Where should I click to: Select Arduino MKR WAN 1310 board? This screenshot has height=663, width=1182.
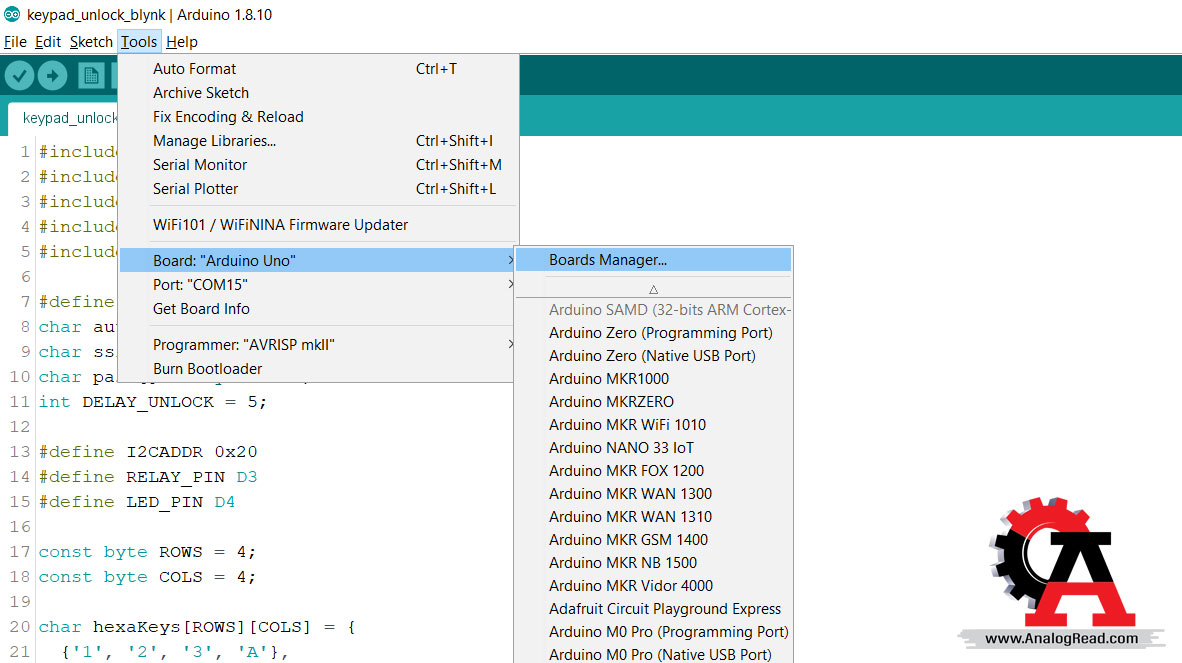(654, 517)
